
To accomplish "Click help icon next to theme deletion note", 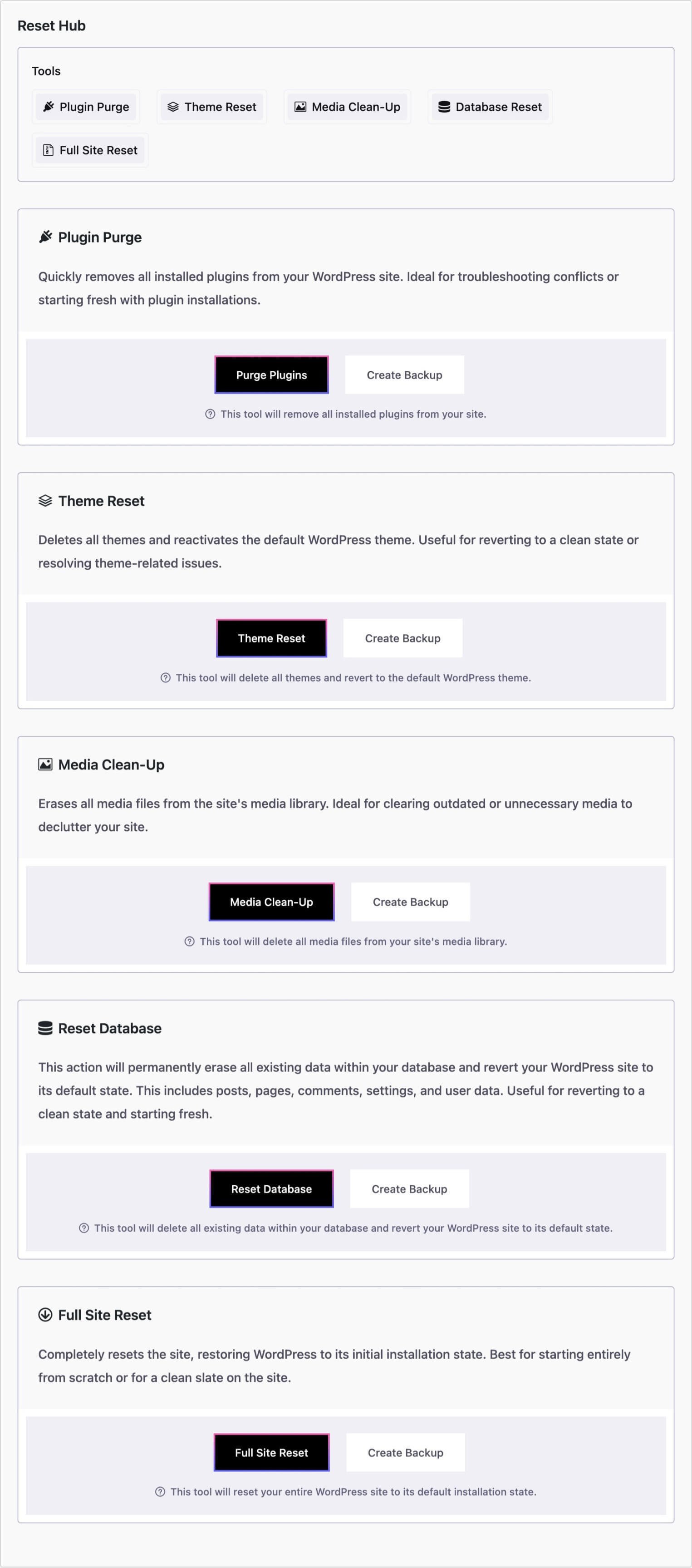I will click(x=166, y=677).
